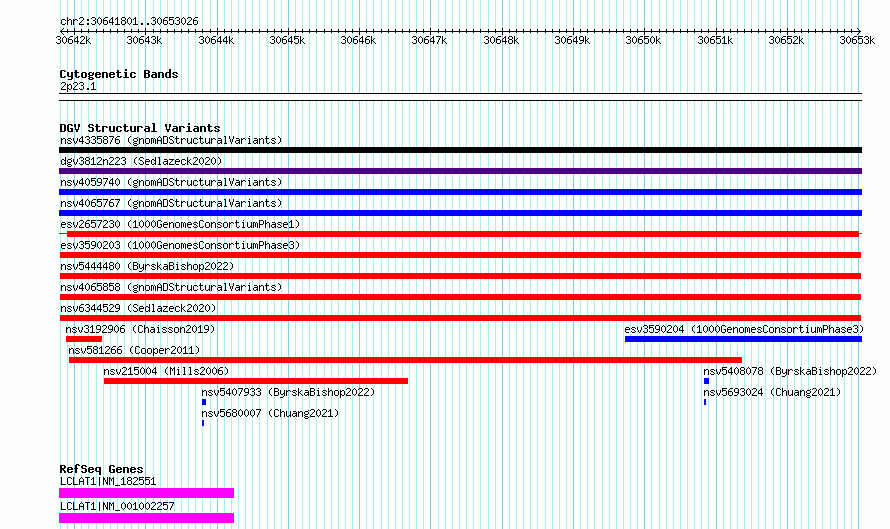The height and width of the screenshot is (529, 890).
Task: Click the LCLAT1|NM_182551 gene label
Action: pos(108,481)
